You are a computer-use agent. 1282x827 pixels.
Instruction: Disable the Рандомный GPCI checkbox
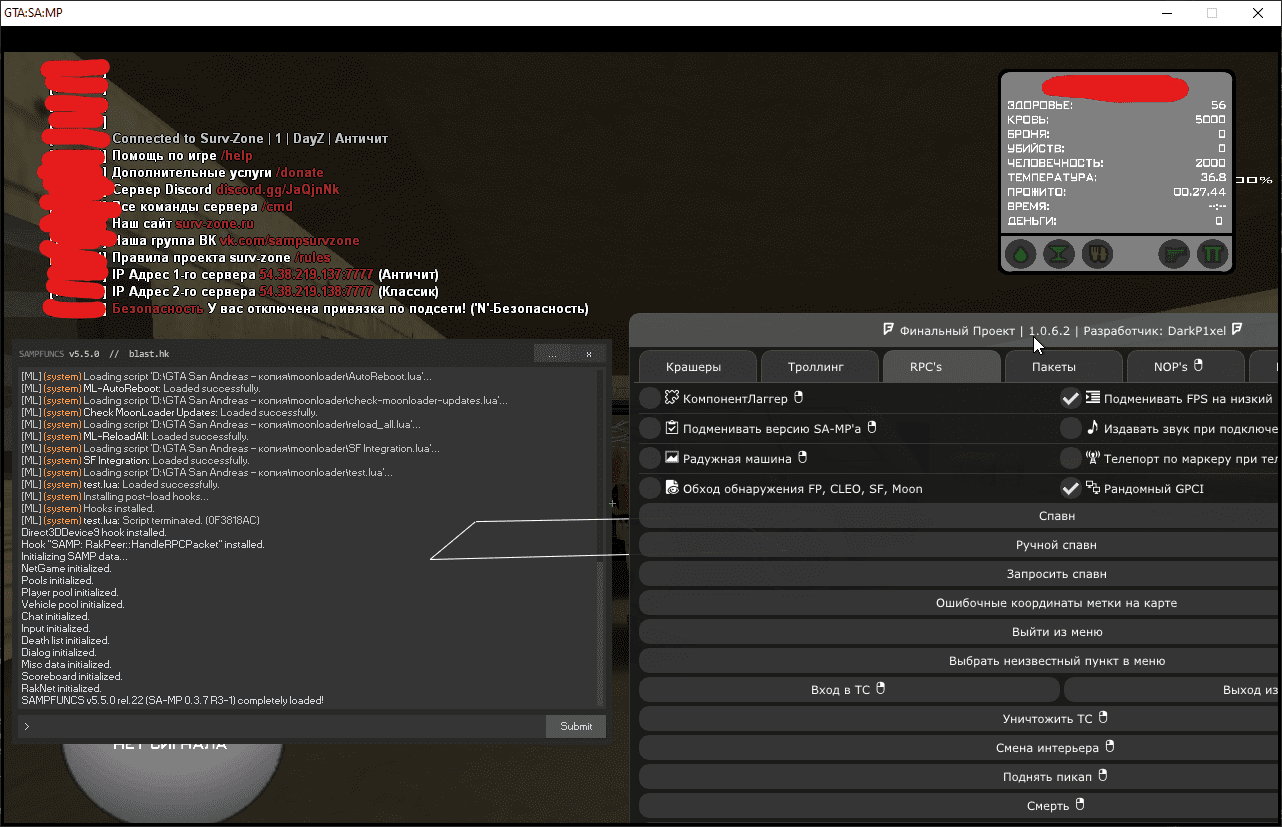pyautogui.click(x=1071, y=488)
